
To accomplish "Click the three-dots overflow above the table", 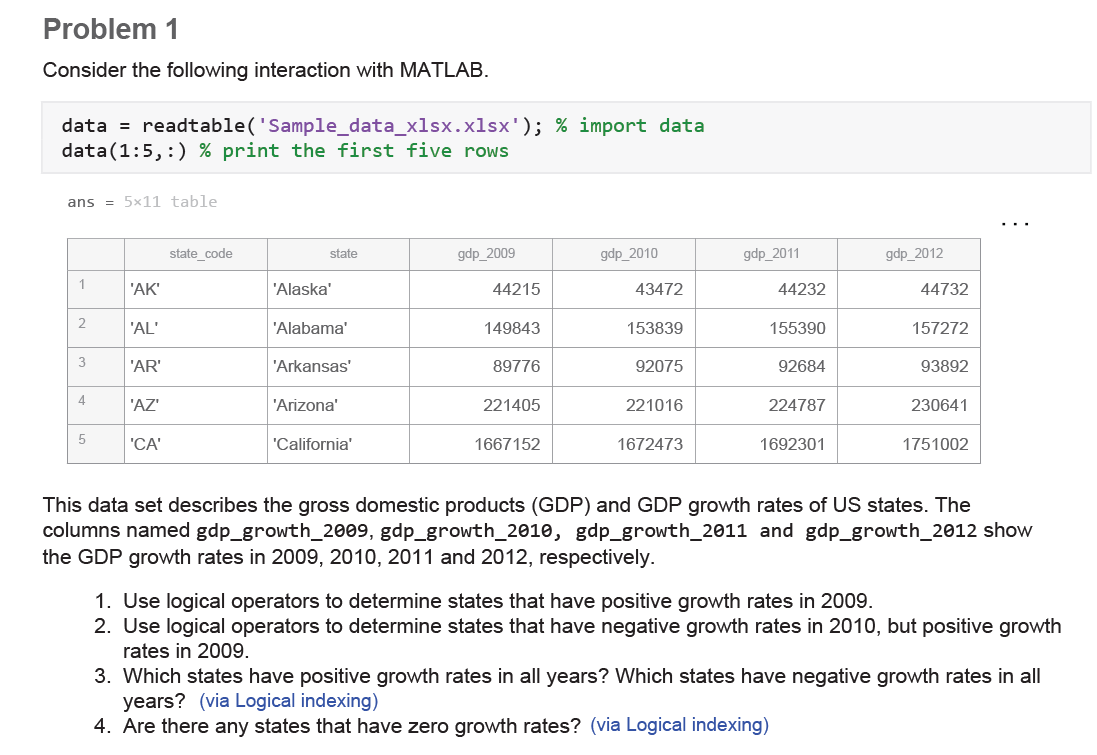I will pyautogui.click(x=1014, y=224).
